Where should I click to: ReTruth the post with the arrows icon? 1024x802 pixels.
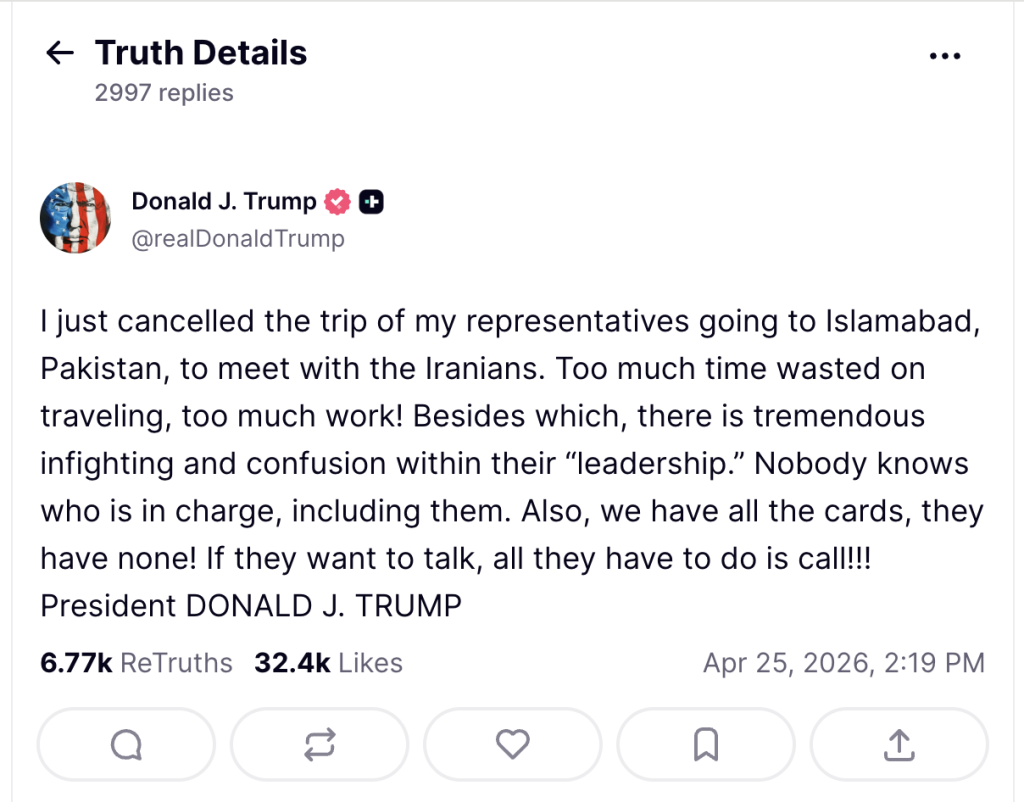click(x=319, y=744)
